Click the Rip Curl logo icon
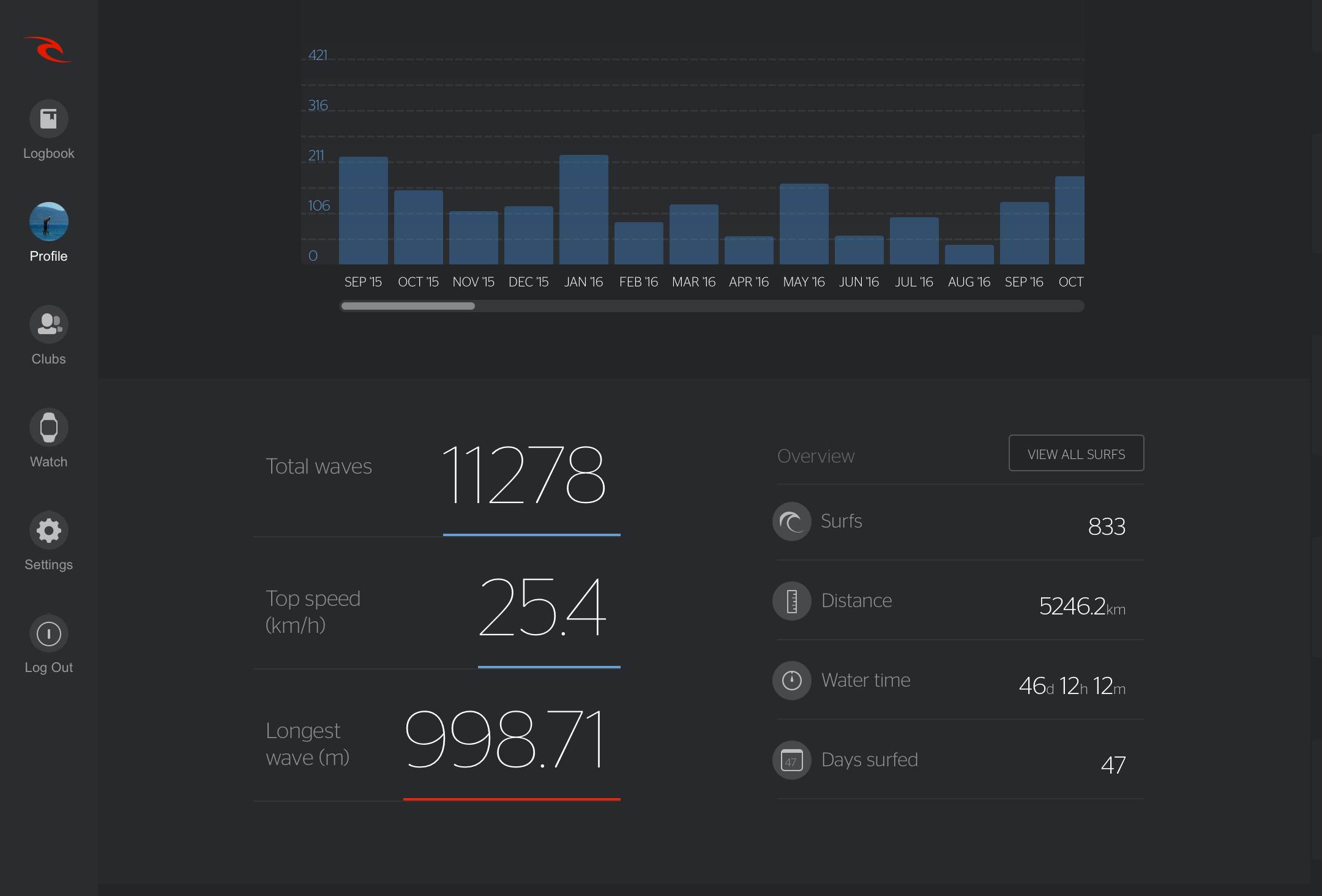This screenshot has width=1322, height=896. (48, 50)
